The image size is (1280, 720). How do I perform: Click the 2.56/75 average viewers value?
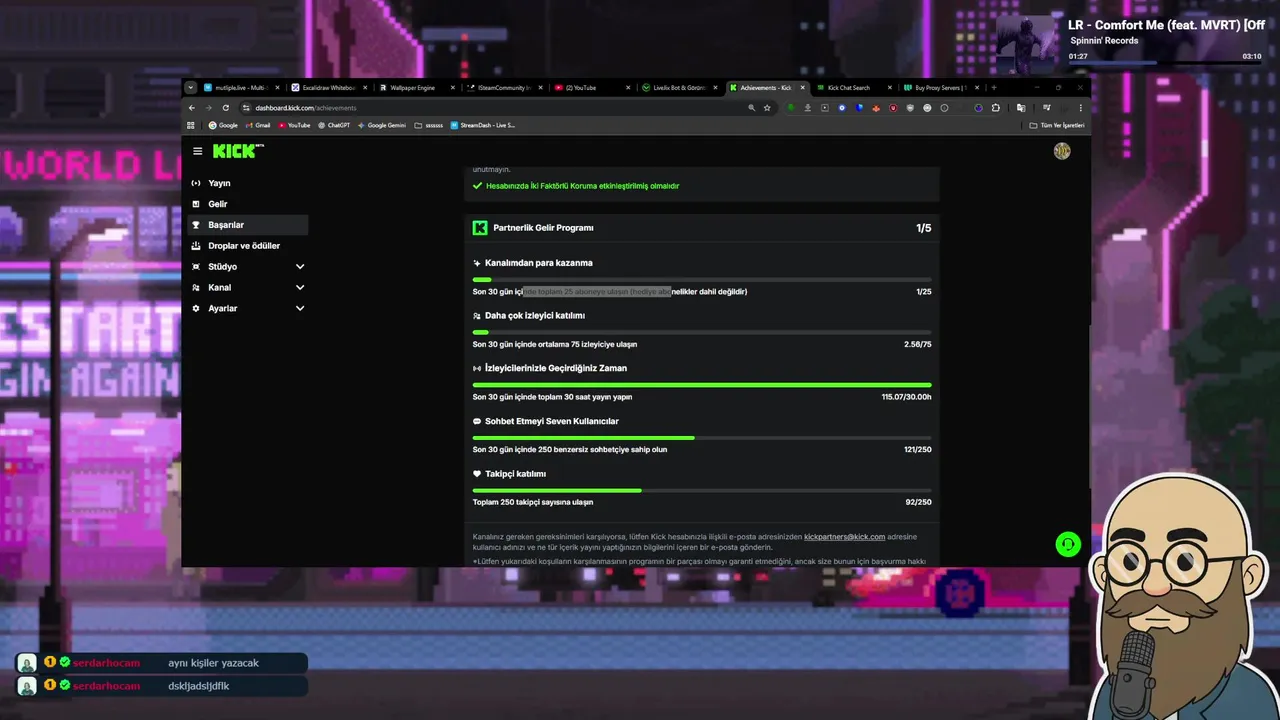(918, 344)
